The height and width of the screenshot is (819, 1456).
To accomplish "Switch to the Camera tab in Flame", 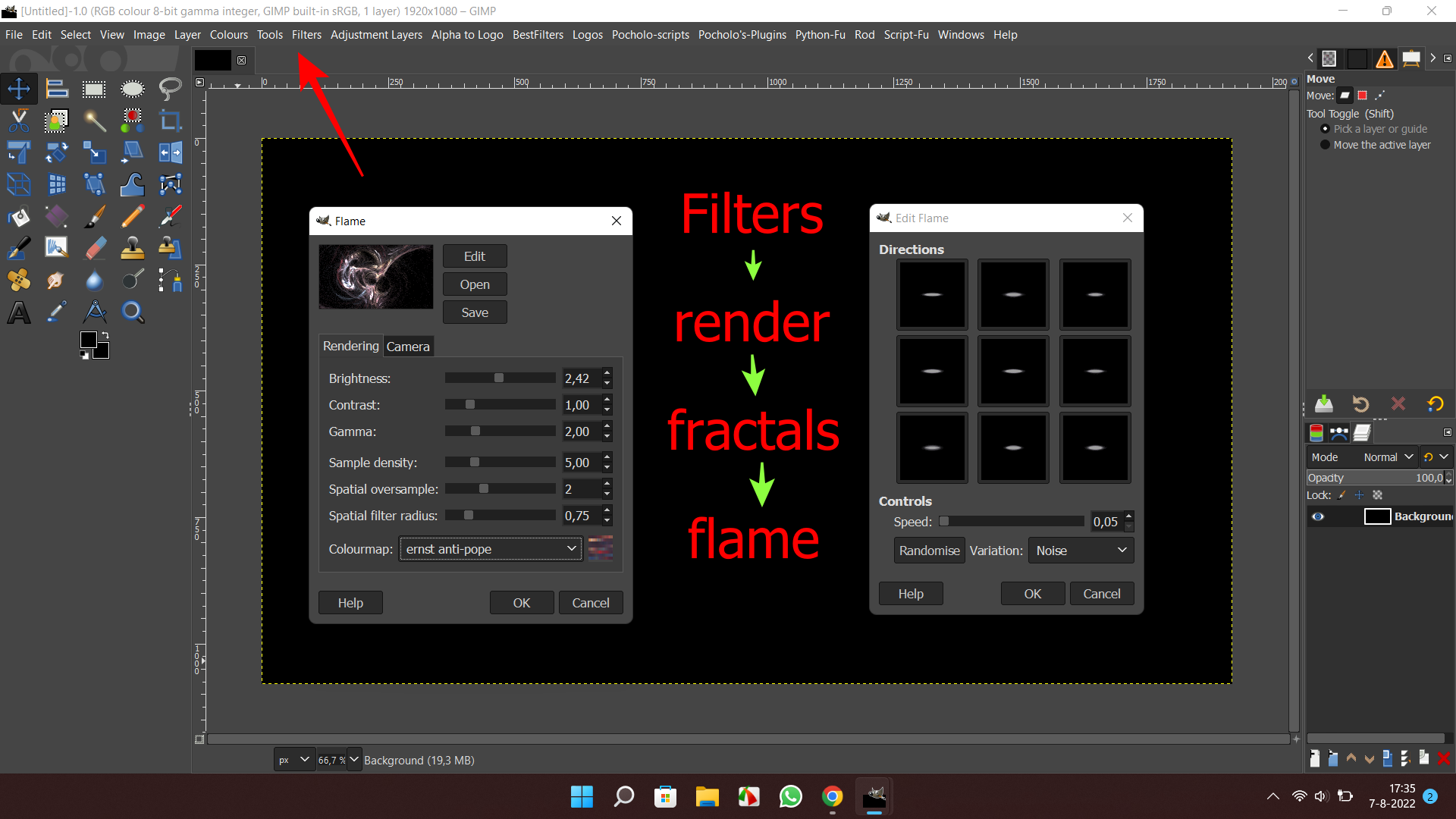I will coord(408,347).
